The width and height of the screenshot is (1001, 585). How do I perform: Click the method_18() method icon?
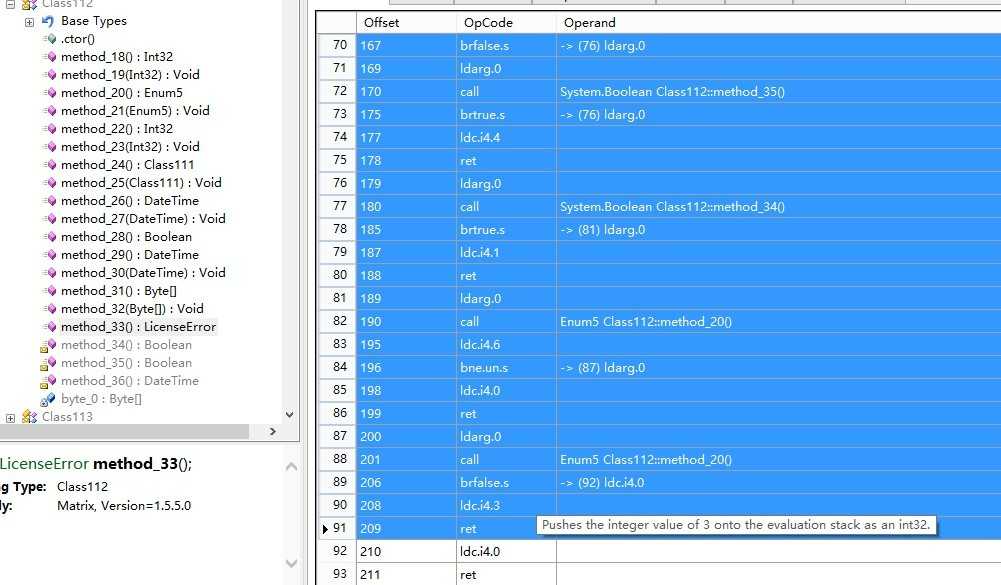pyautogui.click(x=50, y=57)
